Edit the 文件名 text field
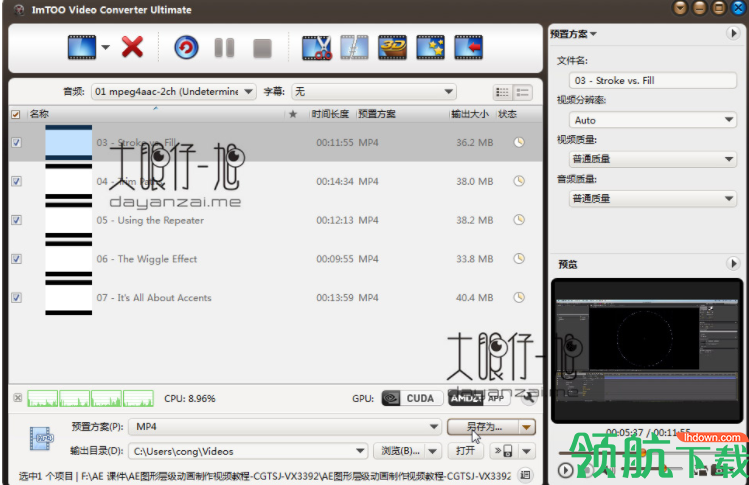 (x=652, y=80)
